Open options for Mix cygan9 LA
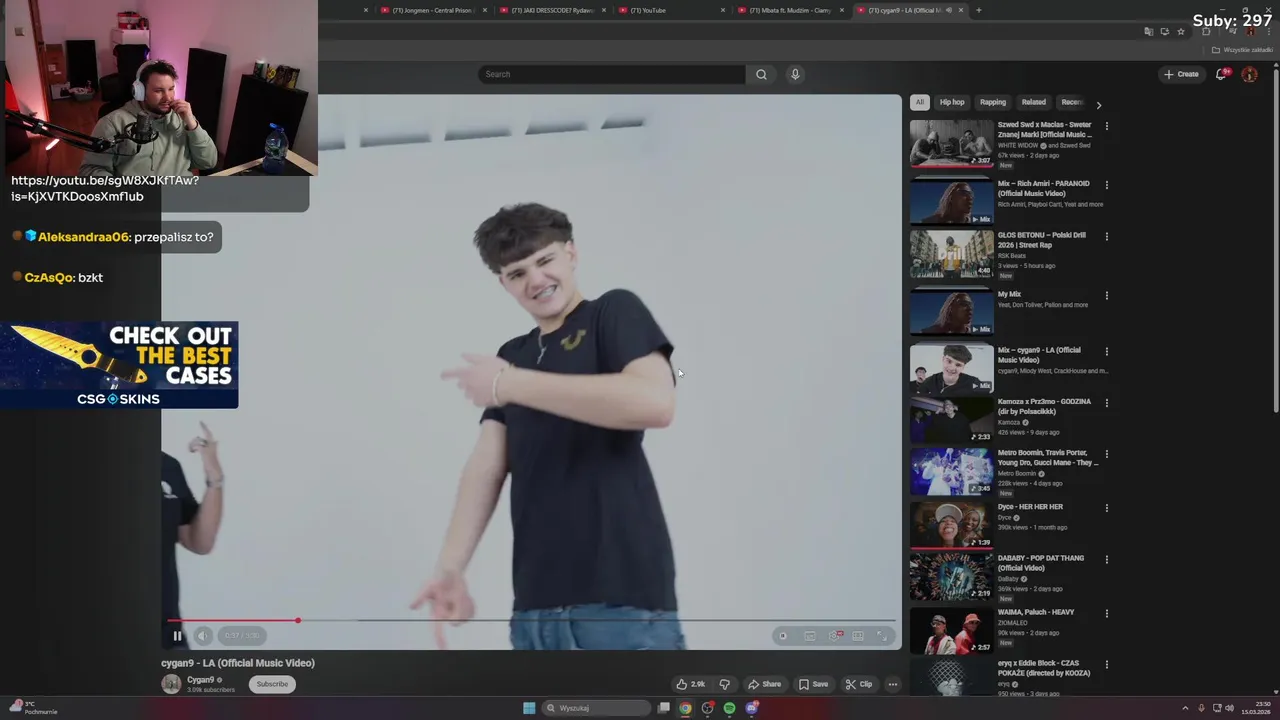 point(1106,351)
